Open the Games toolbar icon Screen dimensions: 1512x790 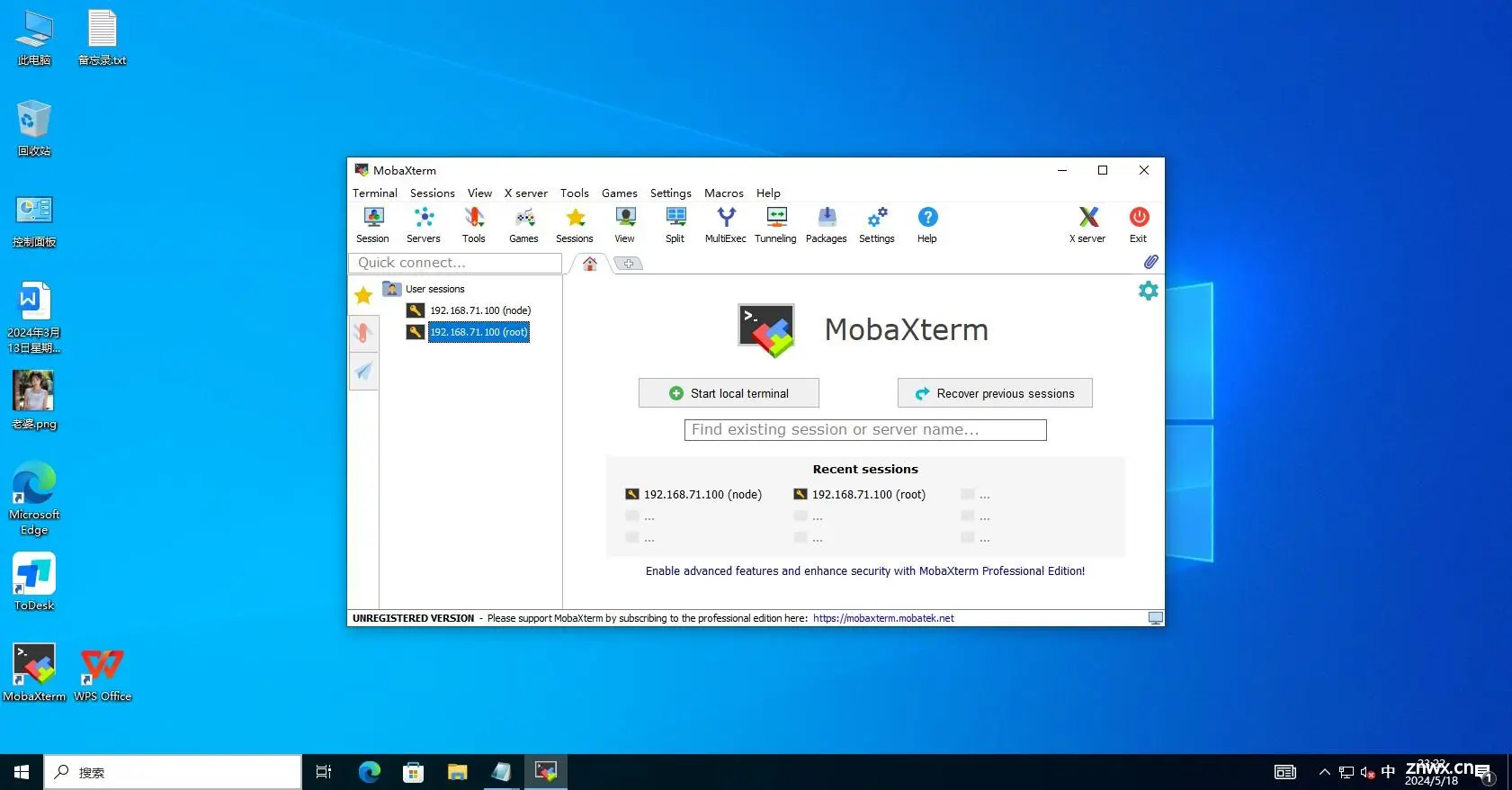tap(523, 225)
